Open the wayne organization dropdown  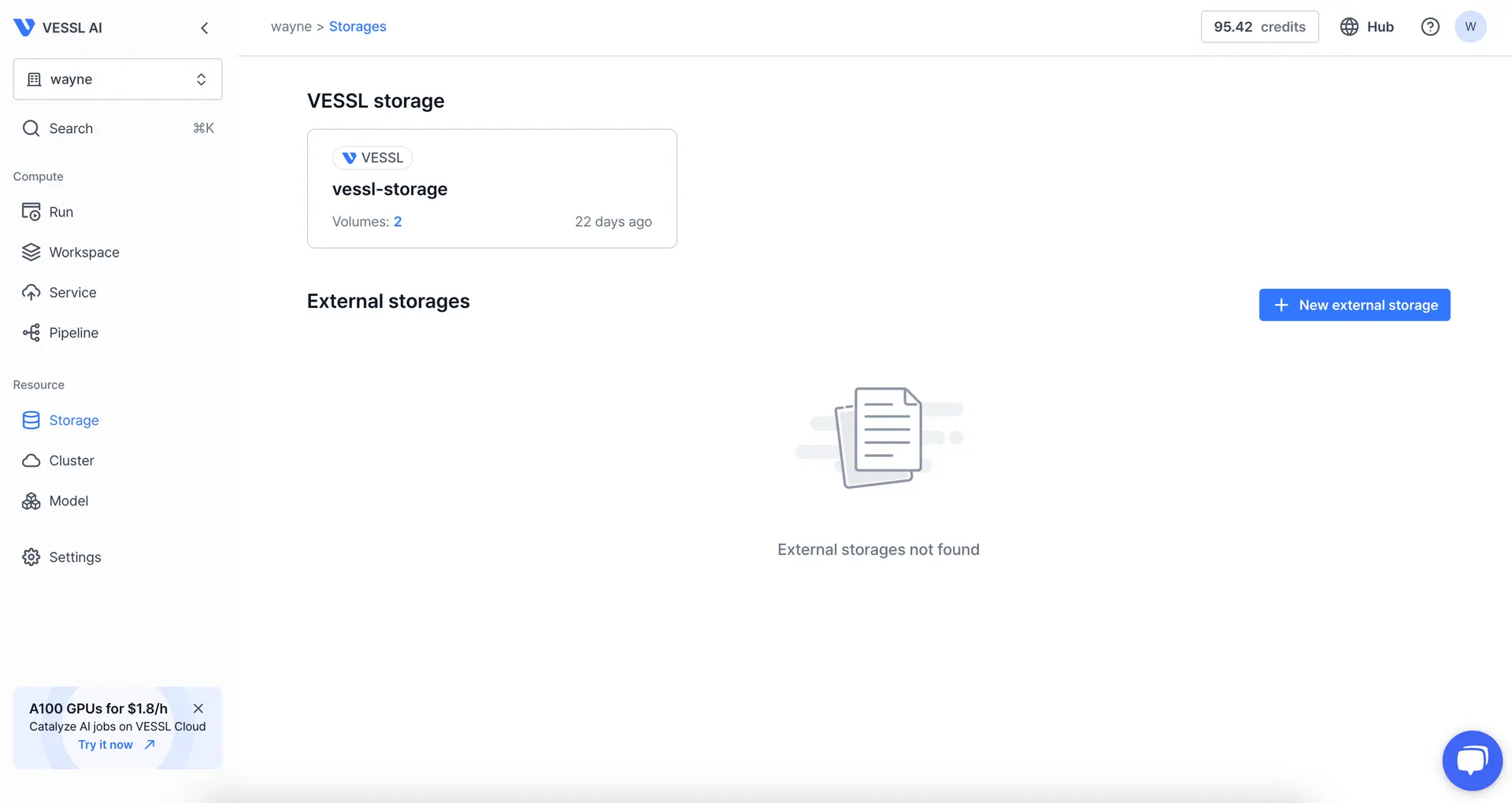tap(117, 79)
